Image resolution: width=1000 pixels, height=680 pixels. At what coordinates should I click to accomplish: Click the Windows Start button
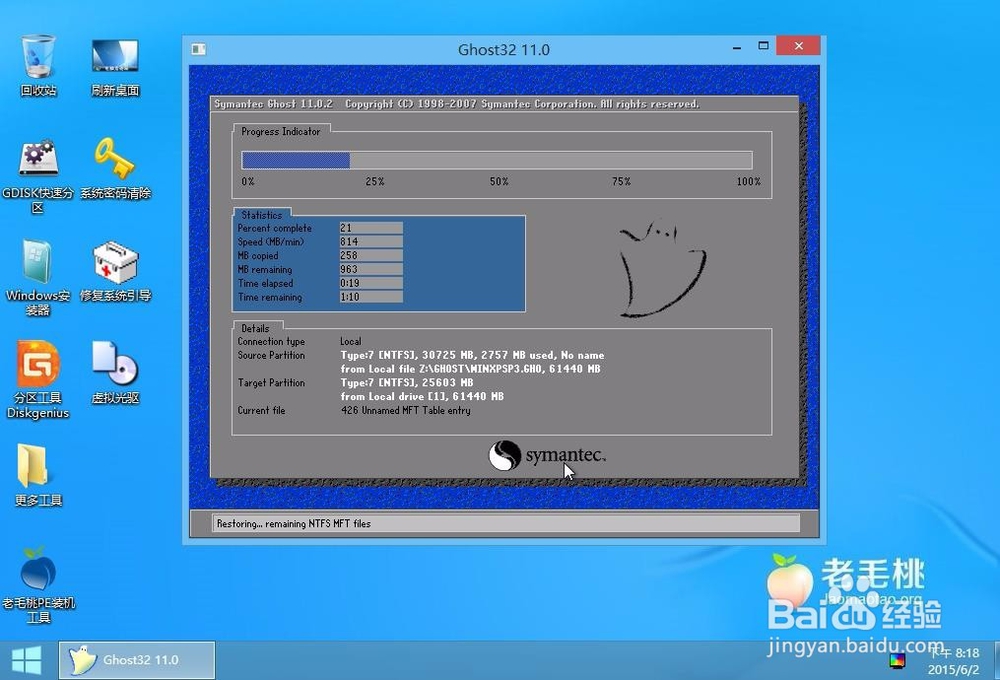pyautogui.click(x=27, y=660)
